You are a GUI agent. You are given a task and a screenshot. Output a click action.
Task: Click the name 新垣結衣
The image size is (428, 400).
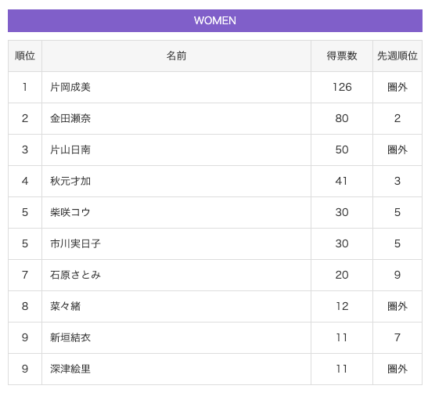click(70, 338)
